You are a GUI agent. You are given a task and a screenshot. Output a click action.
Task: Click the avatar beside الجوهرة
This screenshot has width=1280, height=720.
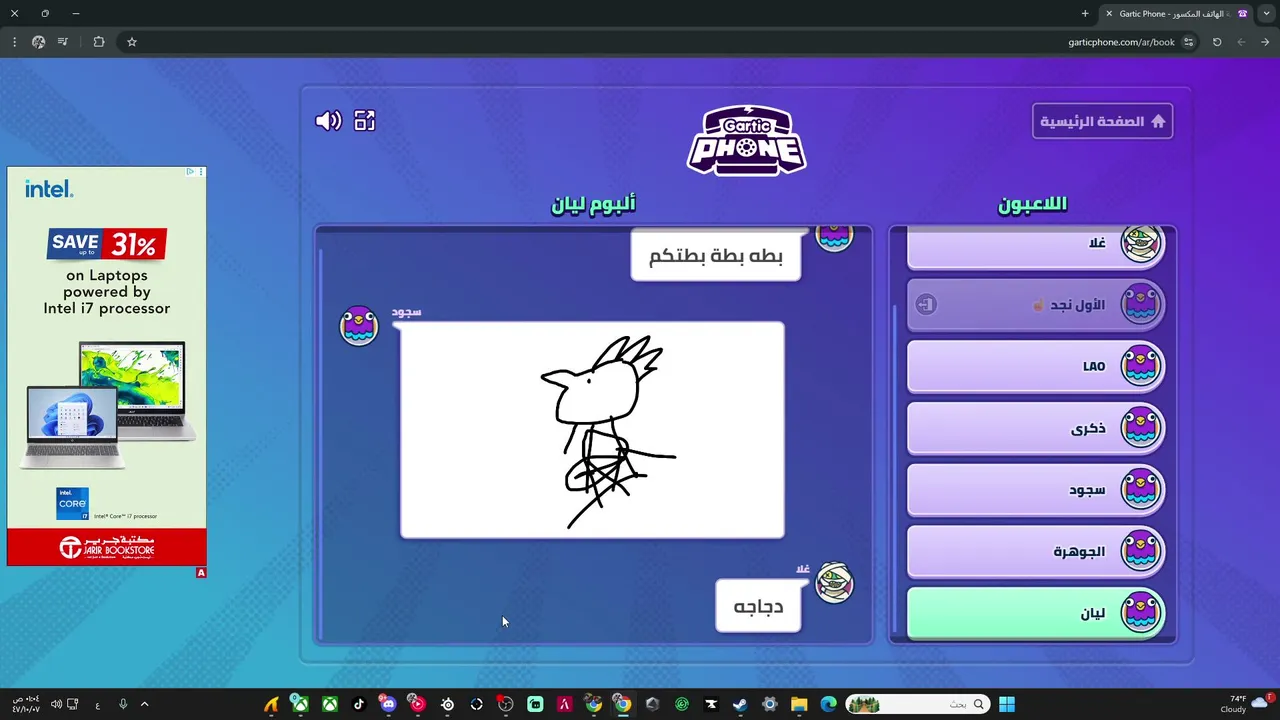1140,551
